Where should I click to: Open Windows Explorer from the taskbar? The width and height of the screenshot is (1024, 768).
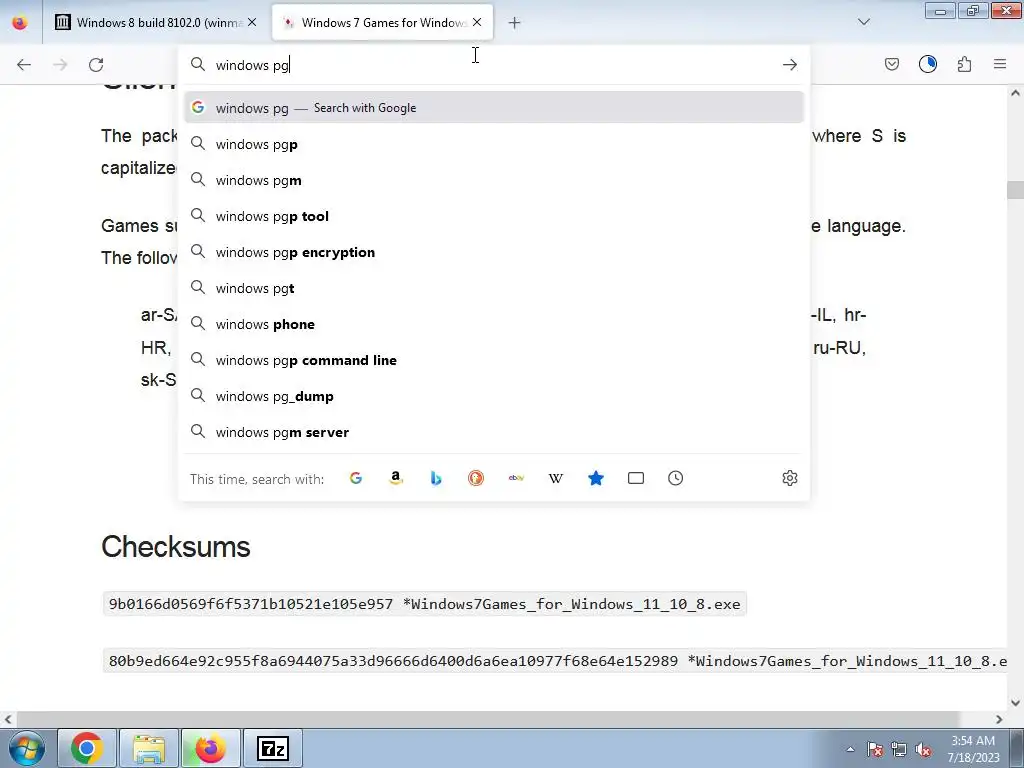point(149,748)
